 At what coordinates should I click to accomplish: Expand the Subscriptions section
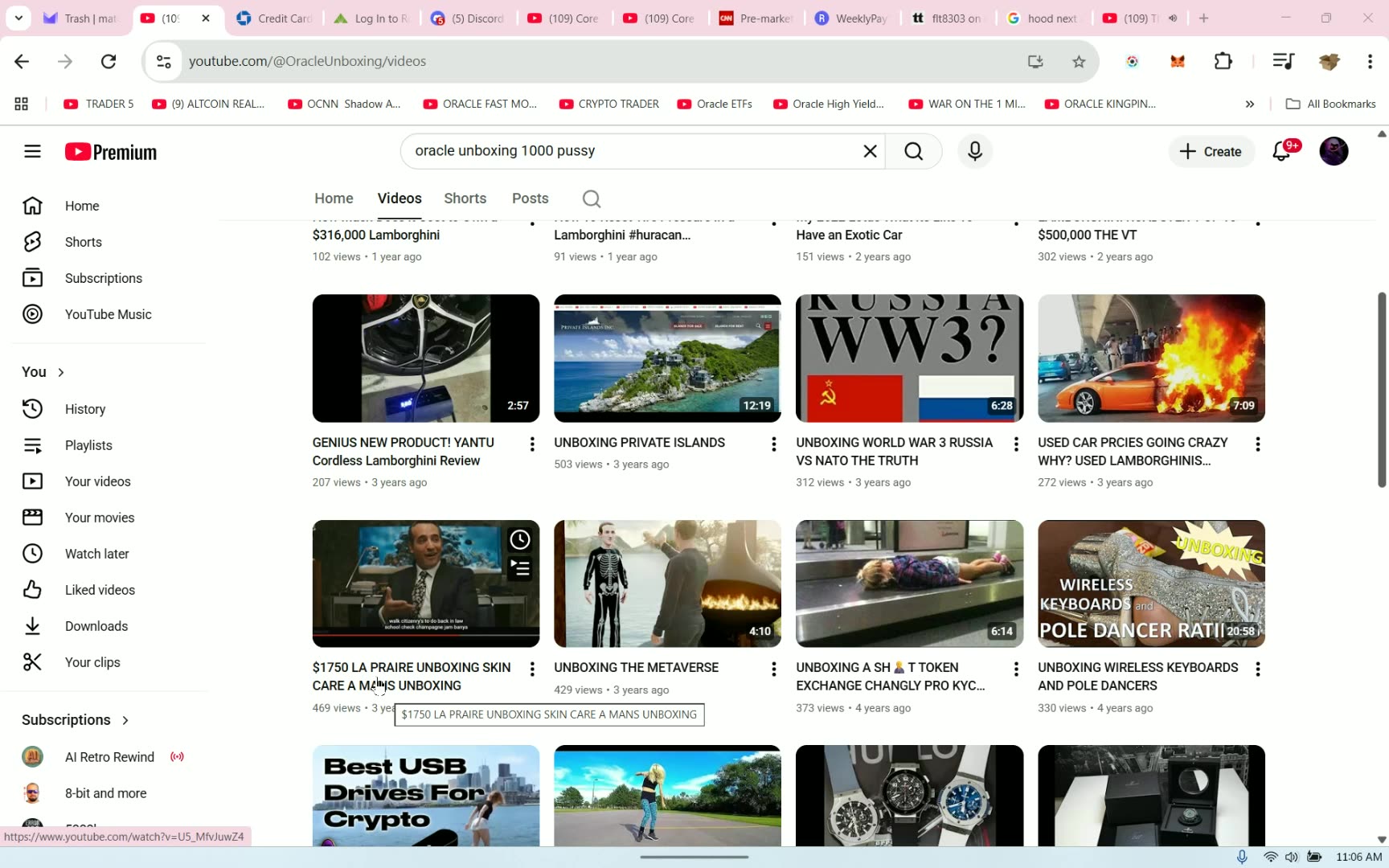point(76,720)
